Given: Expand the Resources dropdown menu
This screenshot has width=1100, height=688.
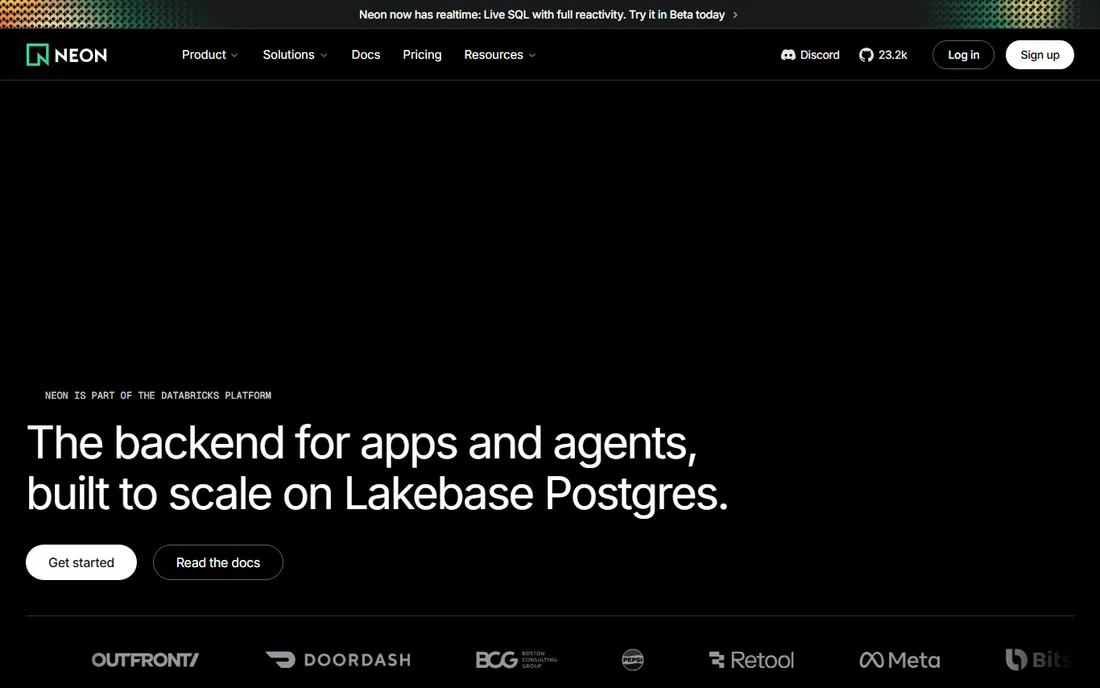Looking at the screenshot, I should coord(499,55).
